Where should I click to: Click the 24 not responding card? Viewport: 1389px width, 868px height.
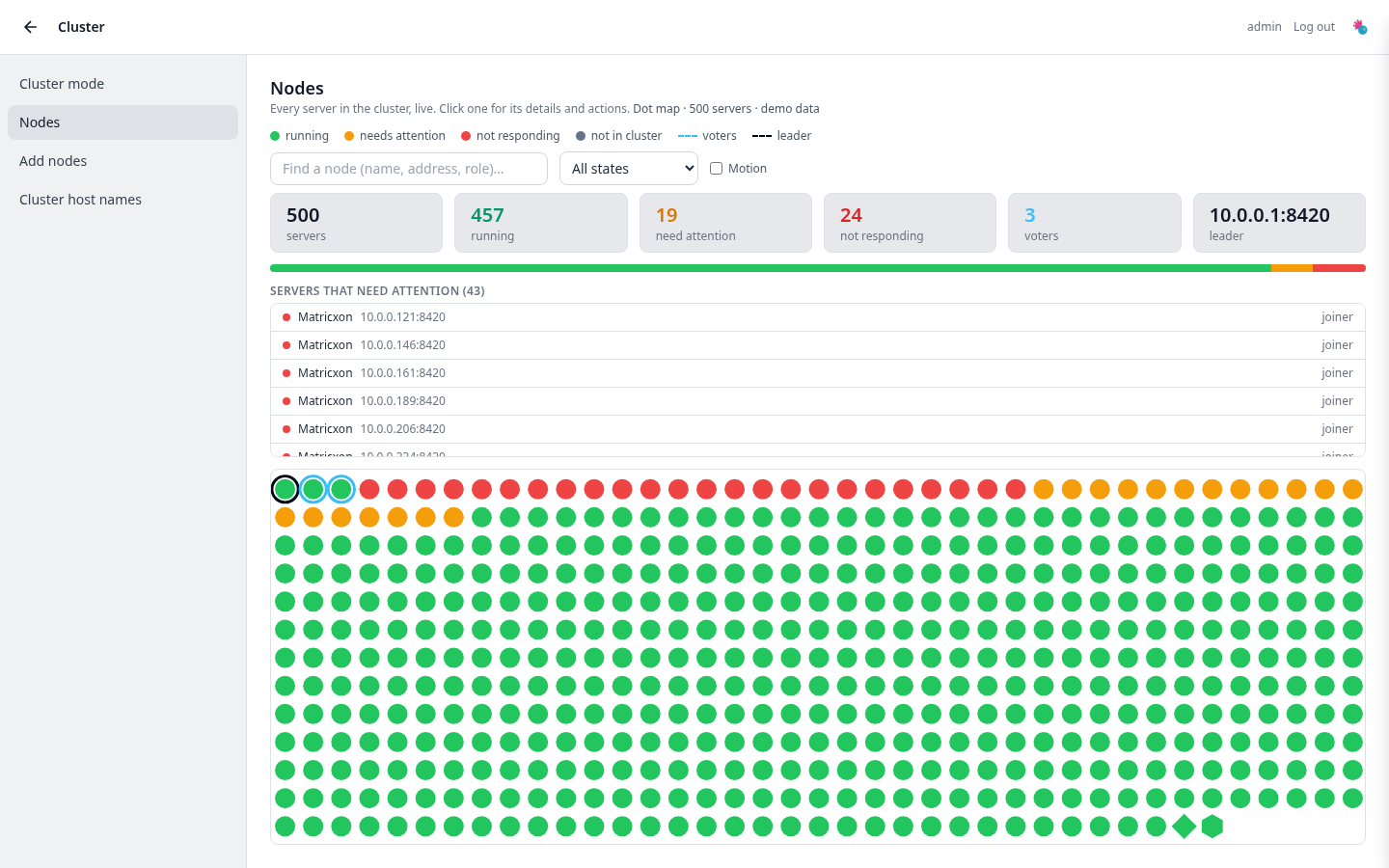point(910,223)
